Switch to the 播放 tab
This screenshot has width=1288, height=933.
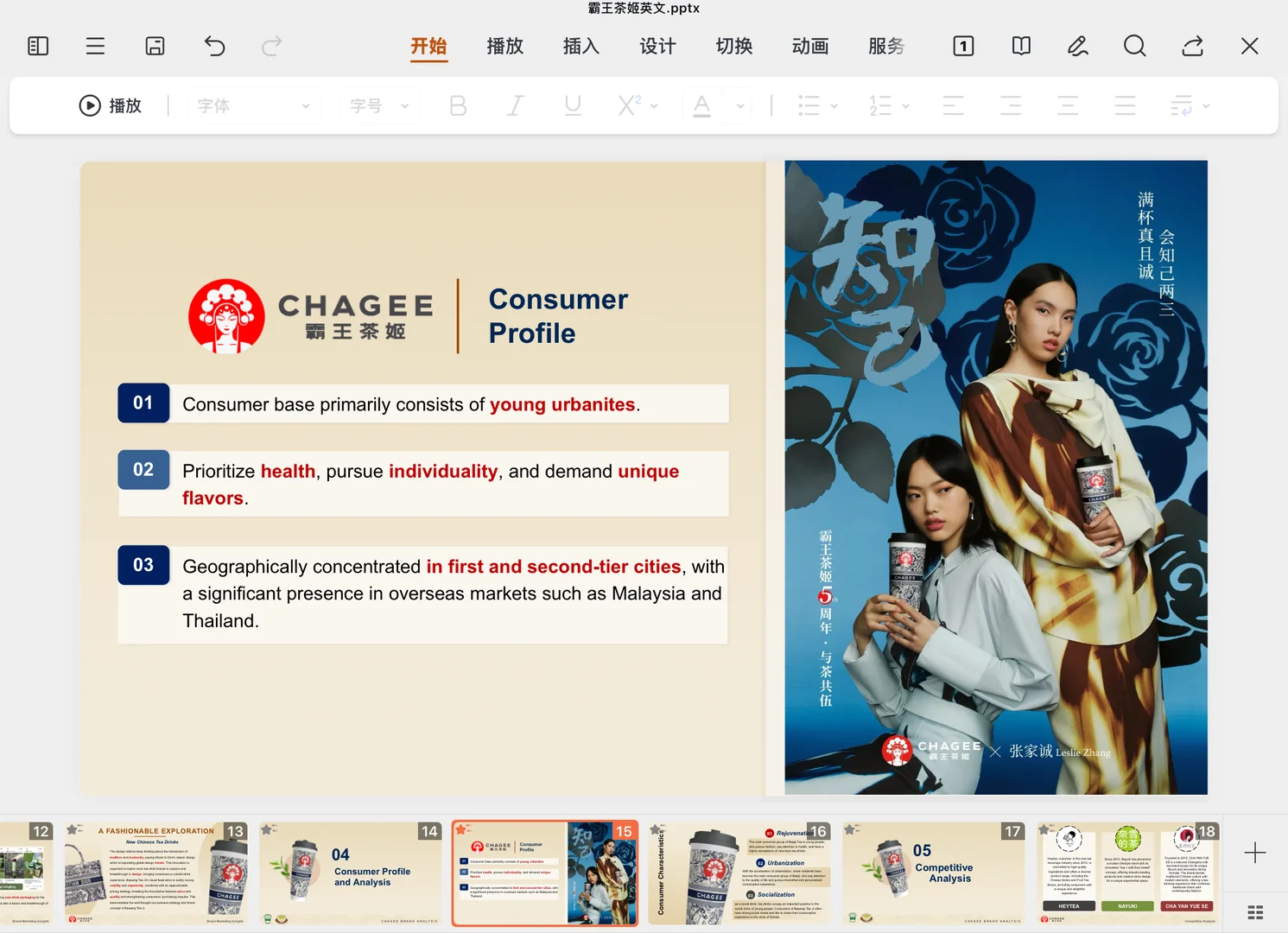pos(505,46)
